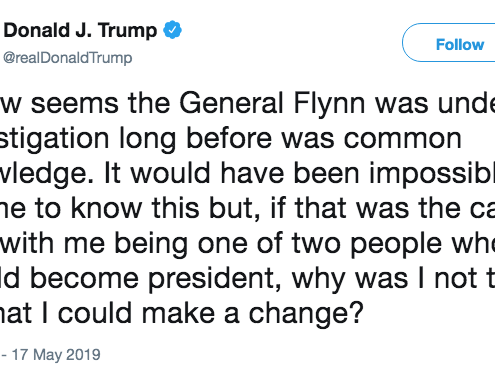
Task: Open the Donald J. Trump profile name
Action: click(x=80, y=30)
